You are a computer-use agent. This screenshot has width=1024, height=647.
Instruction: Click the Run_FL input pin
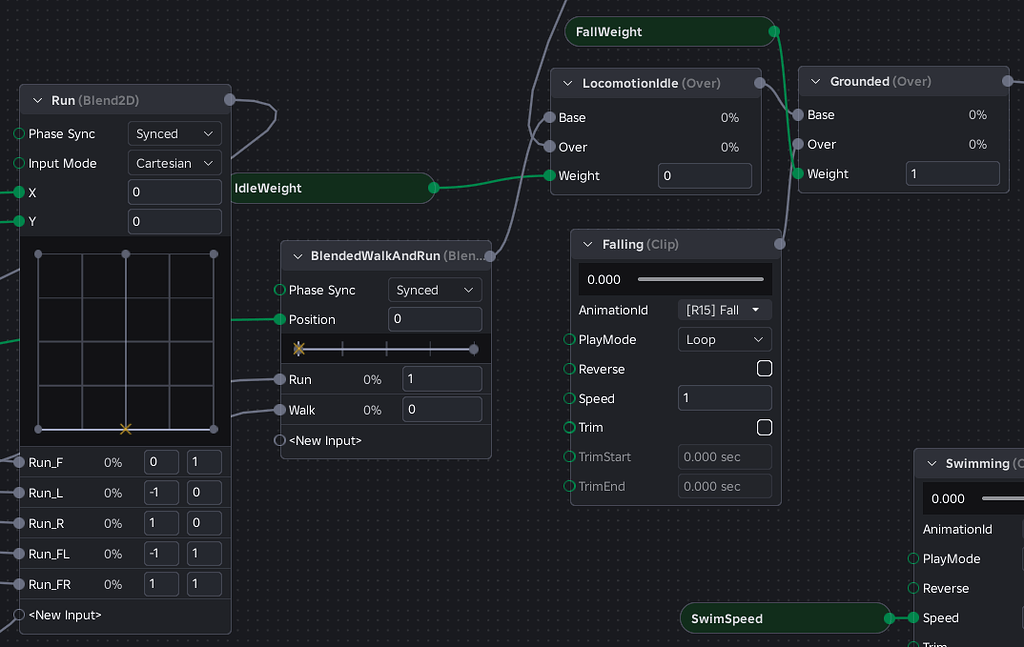pyautogui.click(x=19, y=554)
